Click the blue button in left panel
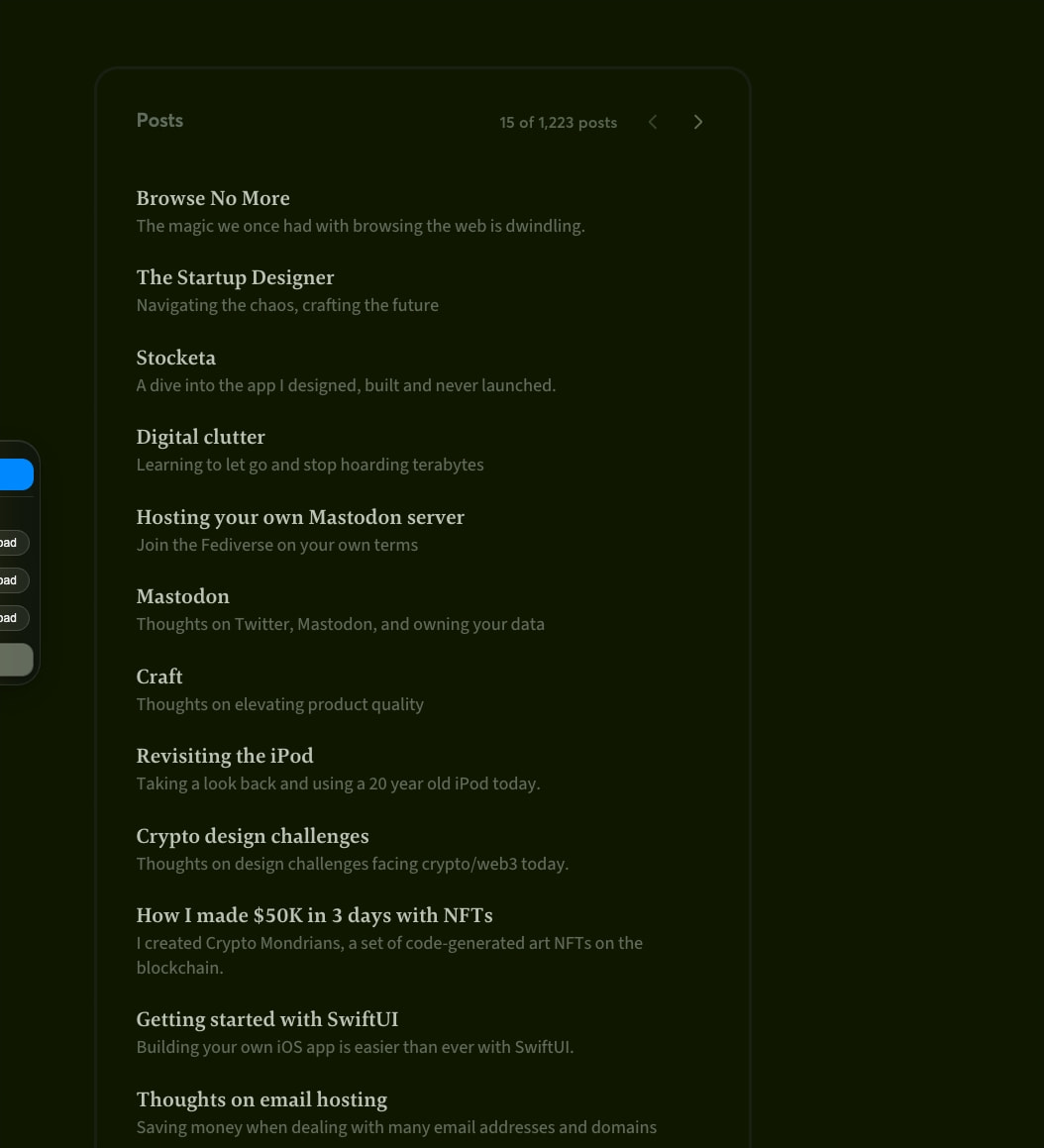The width and height of the screenshot is (1044, 1148). 16,474
